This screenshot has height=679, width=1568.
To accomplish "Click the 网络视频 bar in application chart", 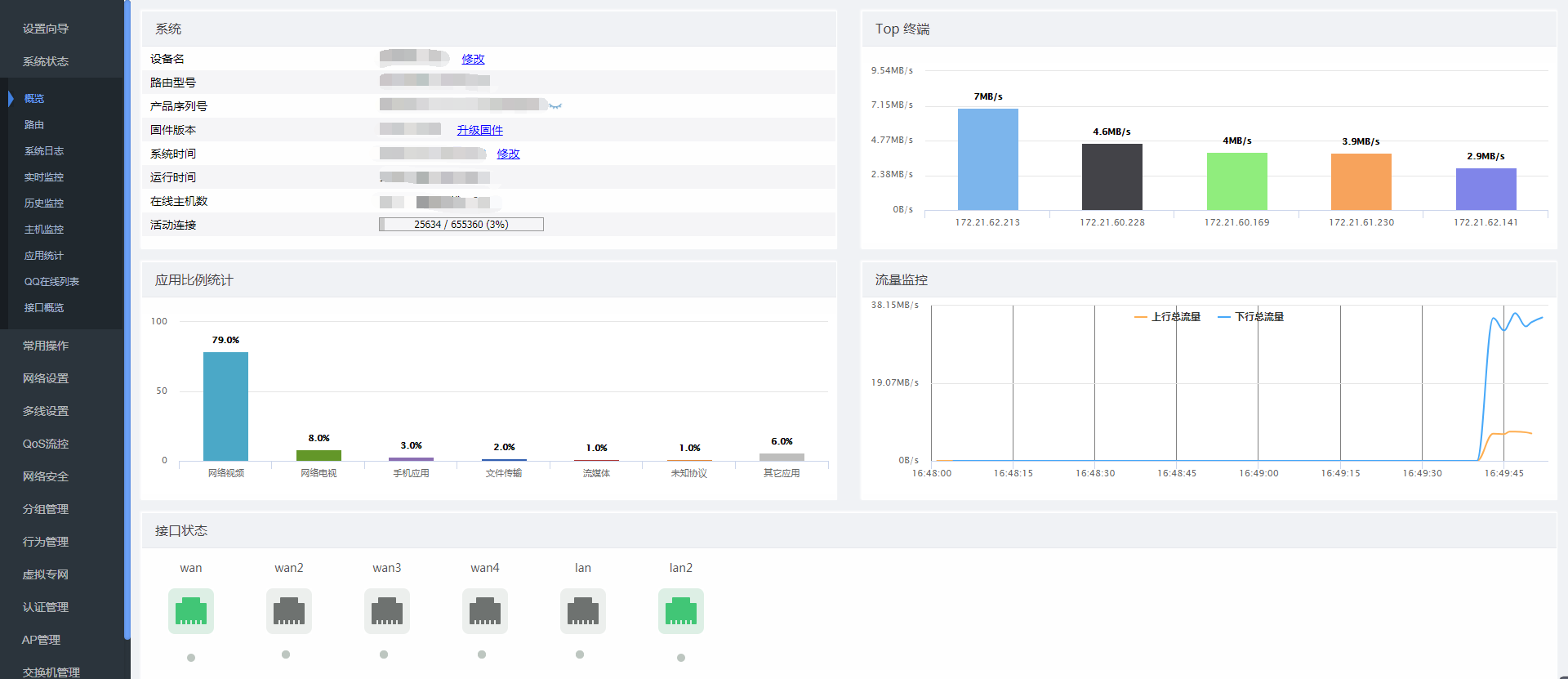I will point(225,406).
